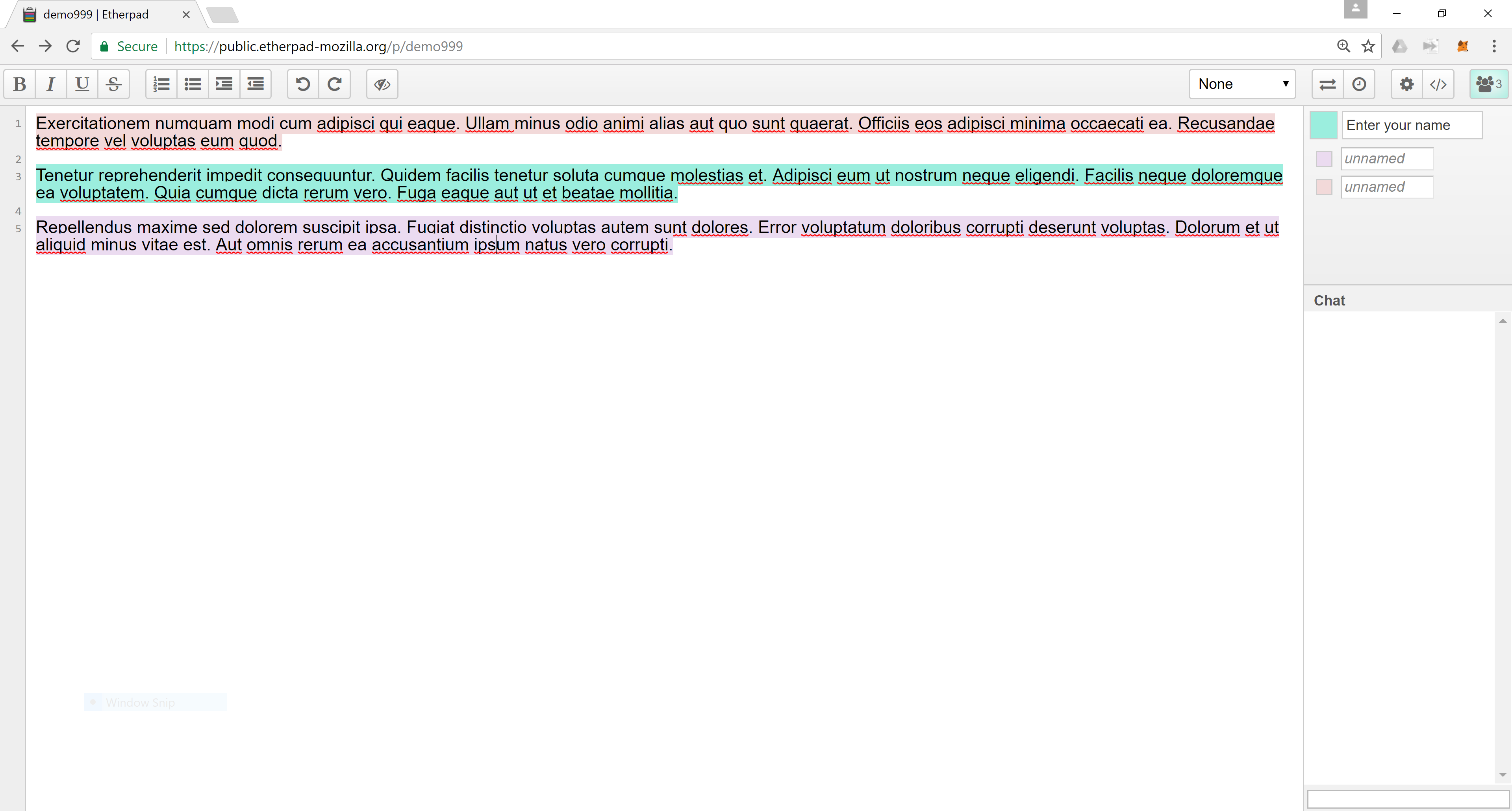Open the timeslider revision history
1512x811 pixels.
(1360, 84)
